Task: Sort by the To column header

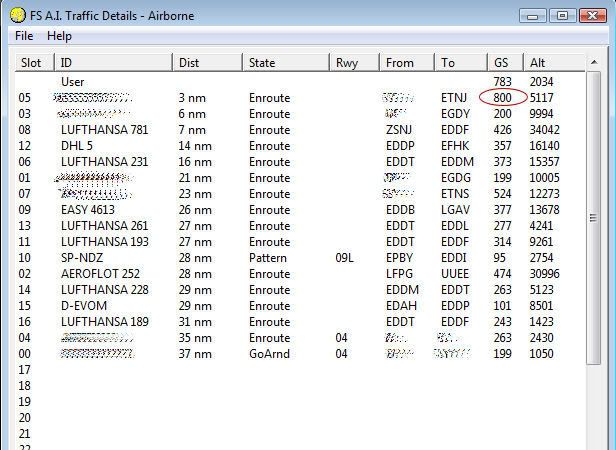Action: (x=461, y=62)
